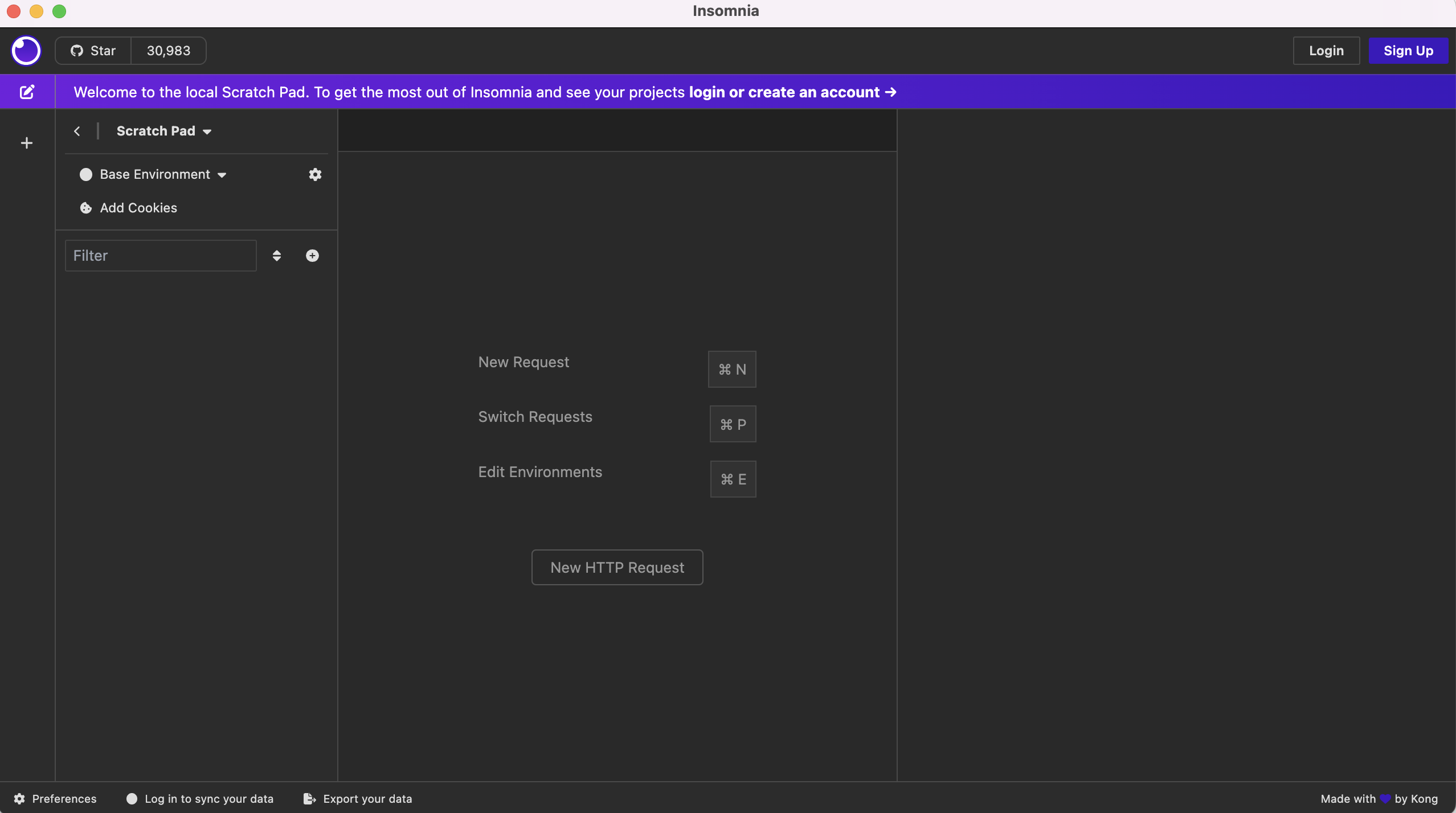This screenshot has width=1456, height=813.
Task: Click the Base Environment color dot
Action: [85, 174]
